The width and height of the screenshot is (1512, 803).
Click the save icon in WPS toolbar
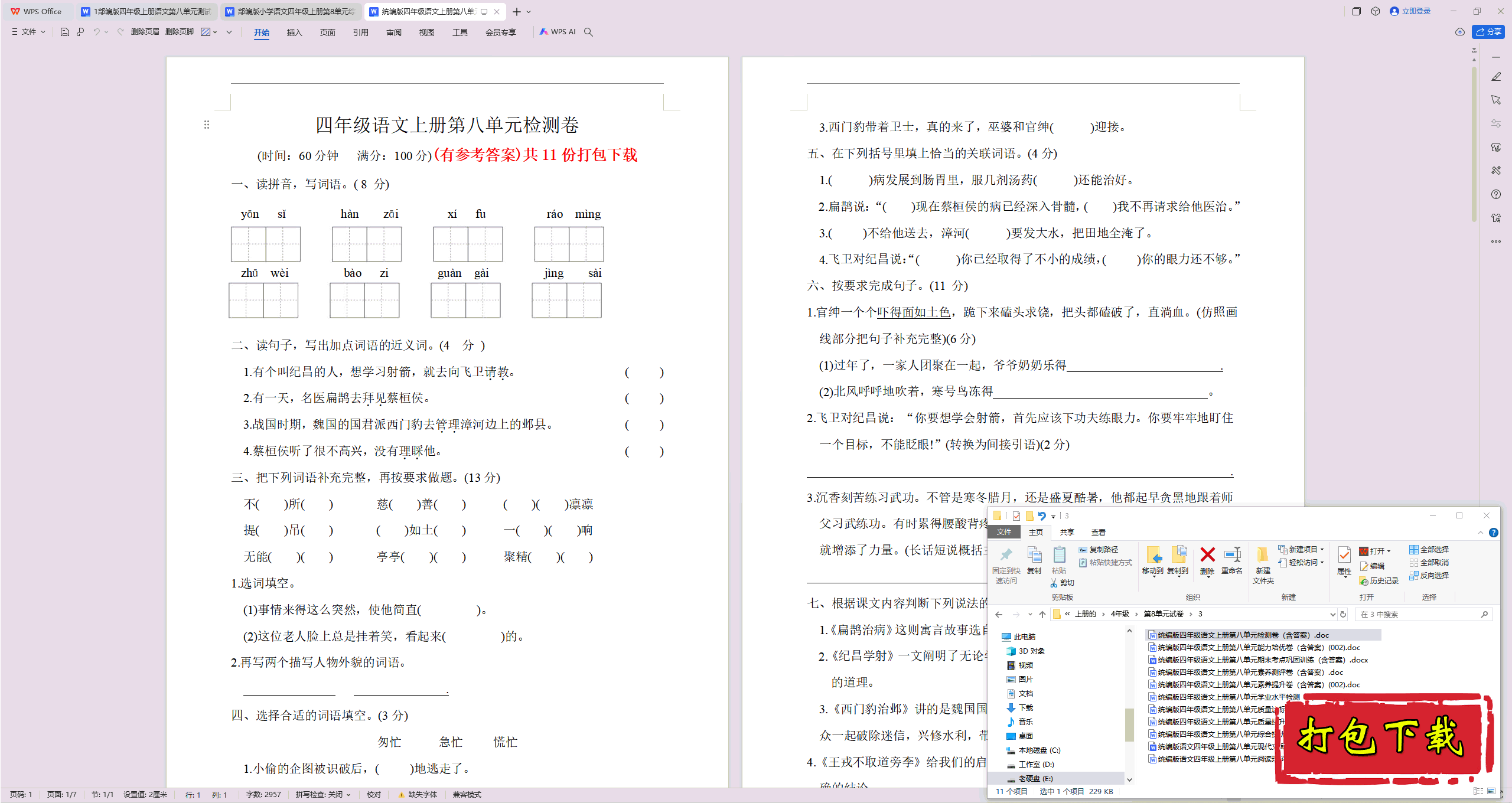click(65, 32)
